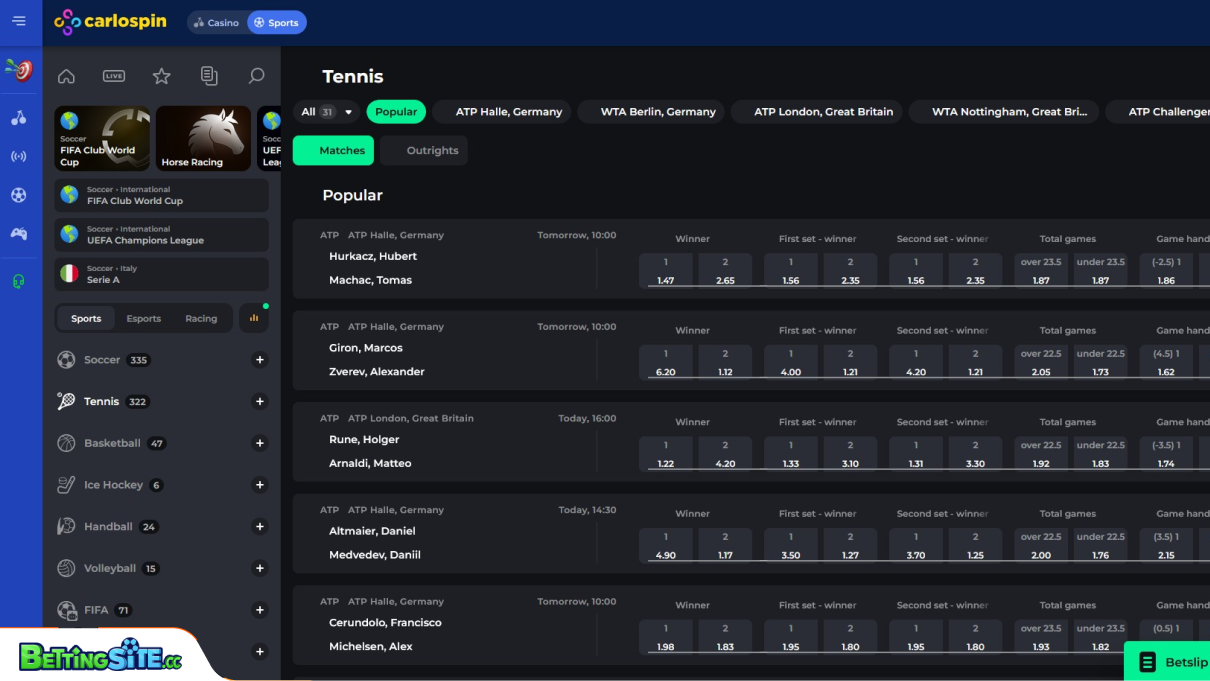Select the darts target icon in left rail
Screen dimensions: 1210x681
tap(19, 70)
